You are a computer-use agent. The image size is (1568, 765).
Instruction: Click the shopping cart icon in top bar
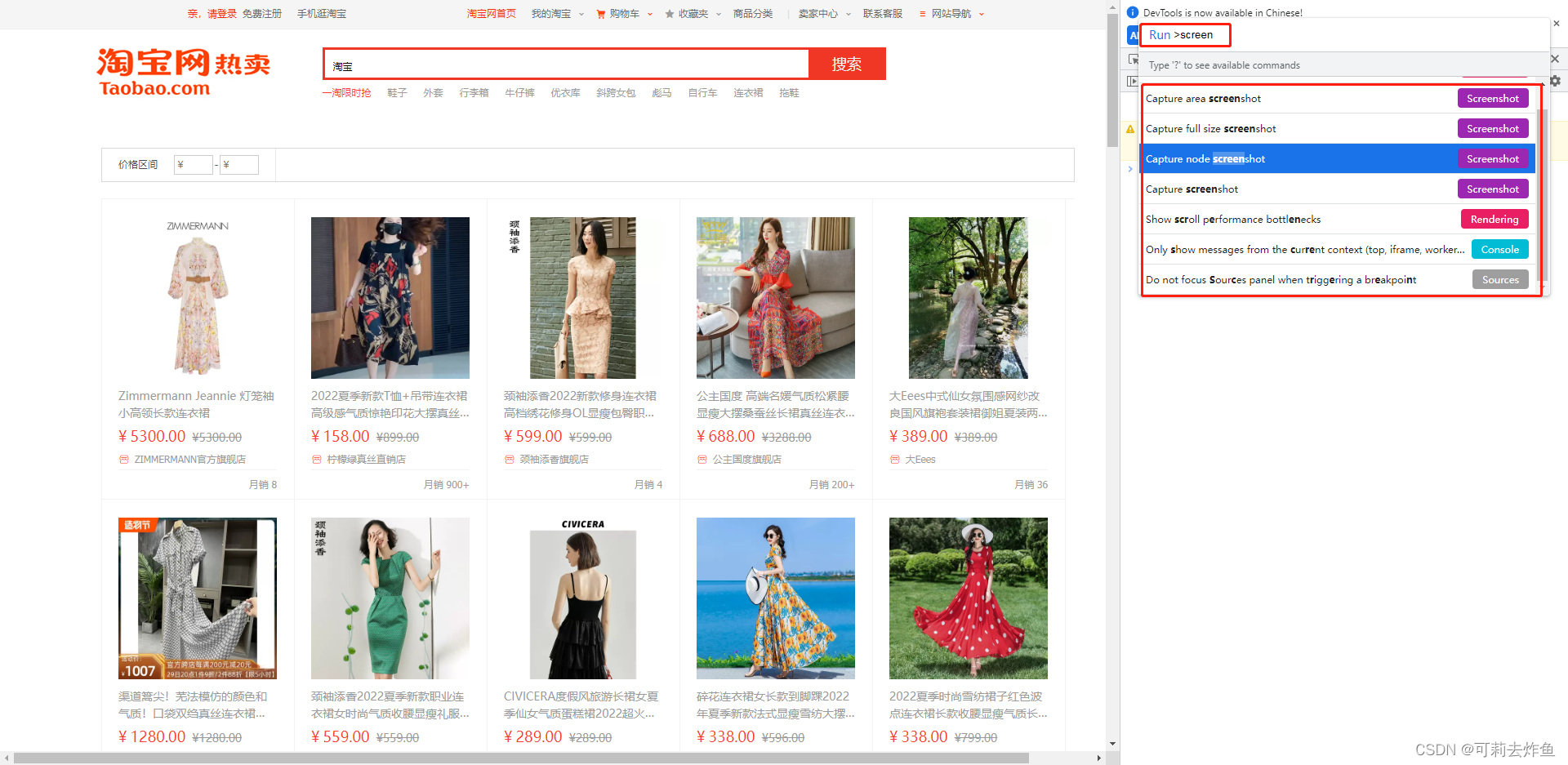tap(601, 14)
